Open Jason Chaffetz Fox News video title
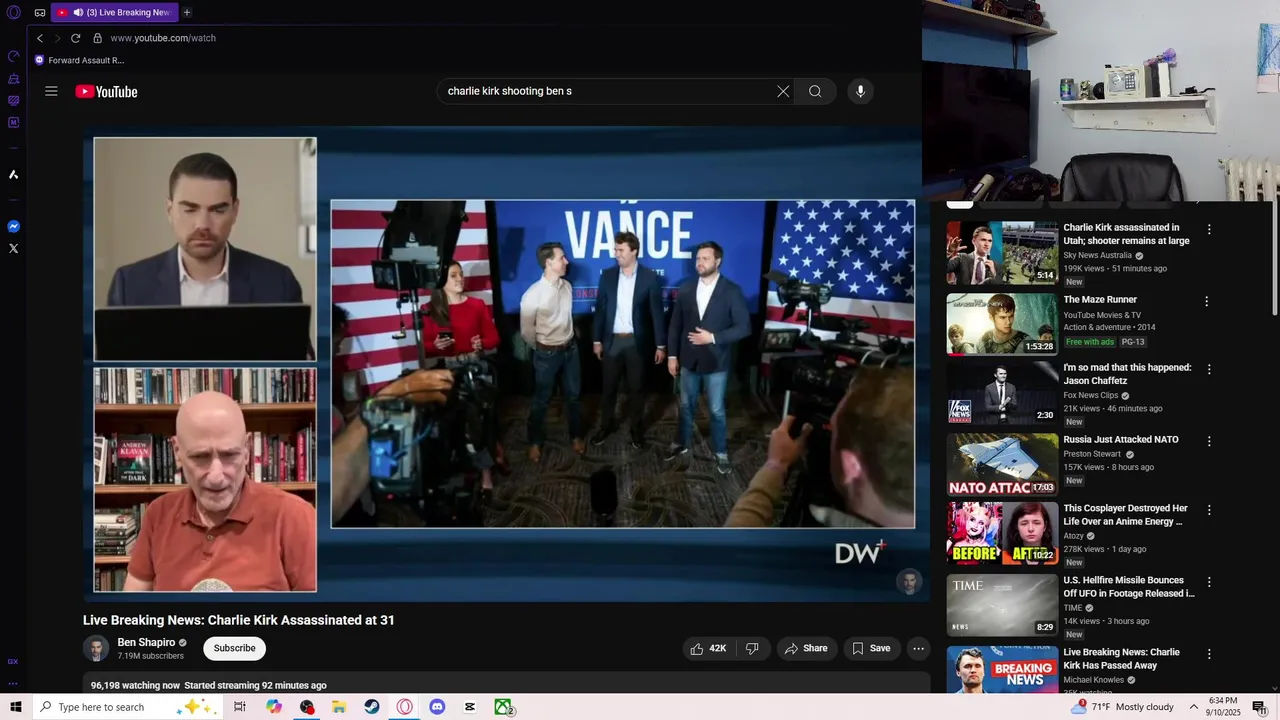 1127,374
